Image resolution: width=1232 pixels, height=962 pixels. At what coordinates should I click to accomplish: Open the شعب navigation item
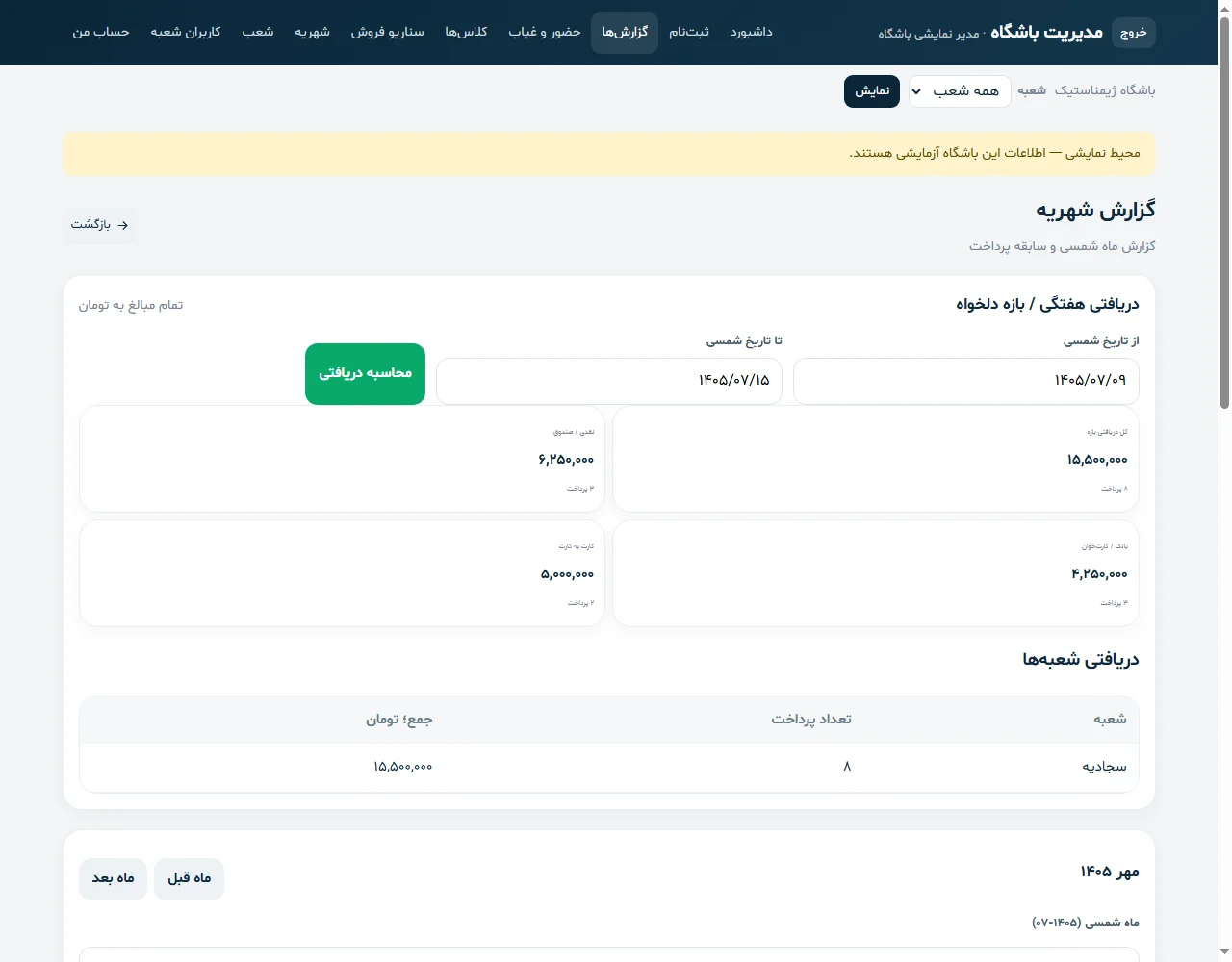[258, 33]
